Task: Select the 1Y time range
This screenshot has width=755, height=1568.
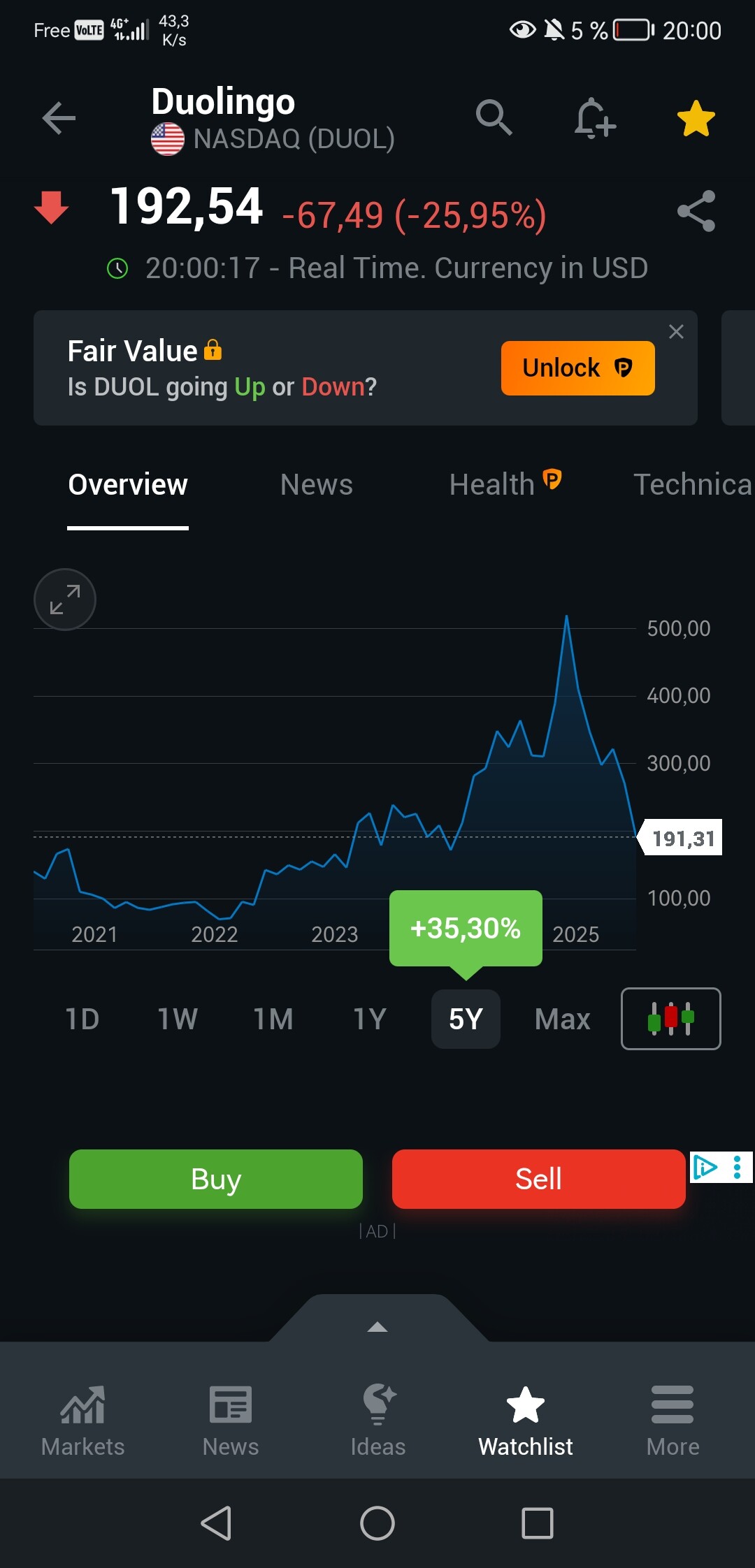Action: pyautogui.click(x=370, y=1019)
